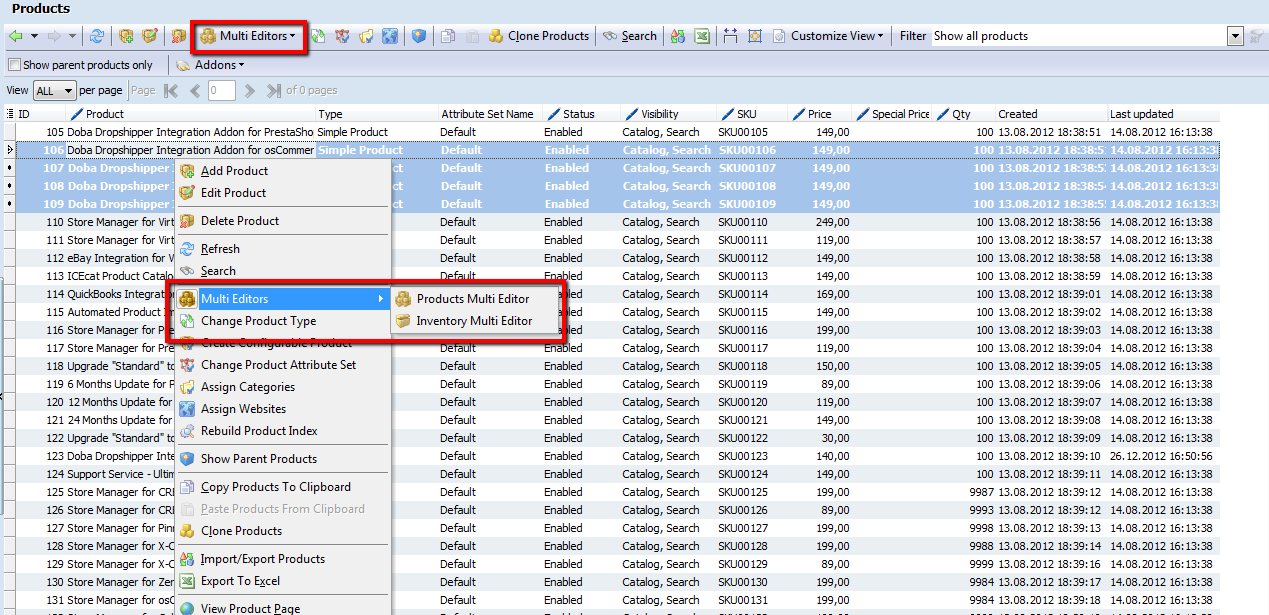Click the Export to Excel toolbar icon
The width and height of the screenshot is (1269, 615).
pos(702,36)
